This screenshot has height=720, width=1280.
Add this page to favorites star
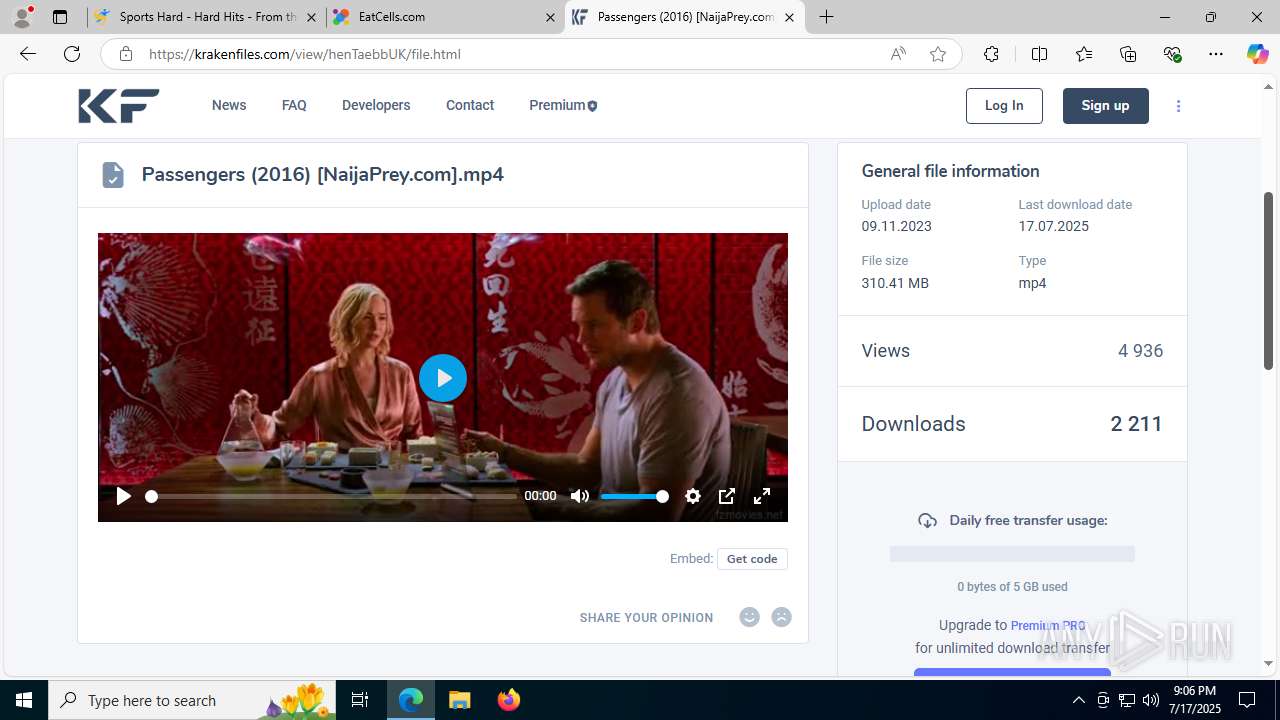pyautogui.click(x=937, y=54)
